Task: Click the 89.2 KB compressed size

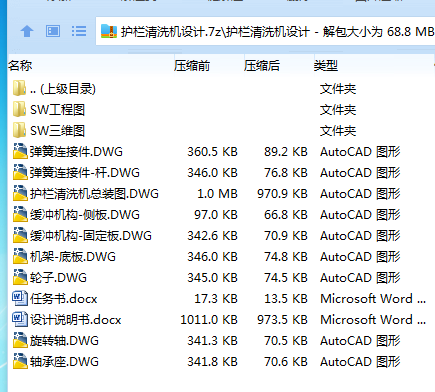Action: pyautogui.click(x=286, y=152)
